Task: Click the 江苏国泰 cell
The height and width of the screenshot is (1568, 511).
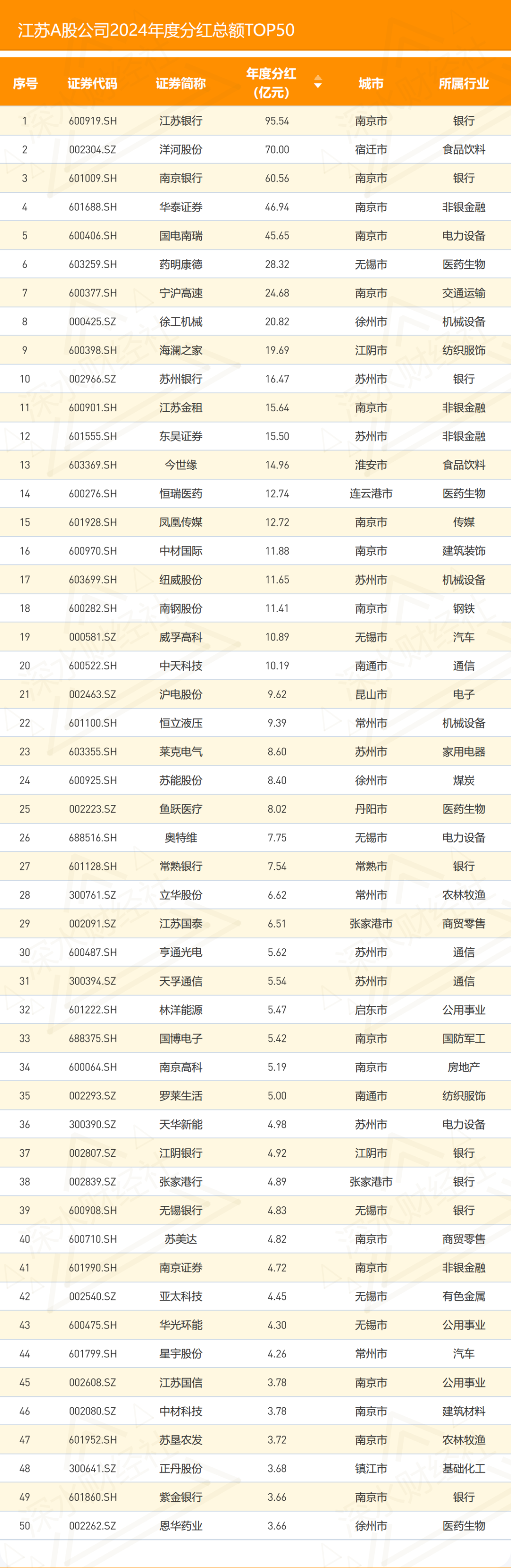Action: tap(181, 924)
